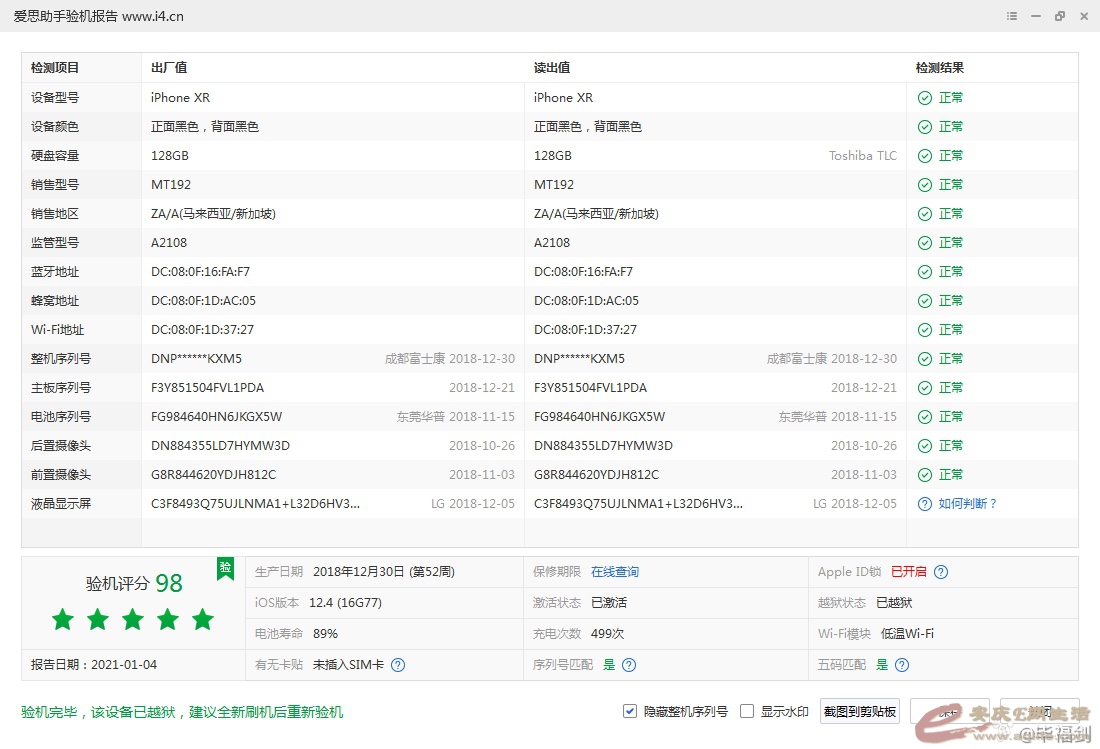Click help icon next to 五码匹配
The height and width of the screenshot is (749, 1100).
coord(902,665)
